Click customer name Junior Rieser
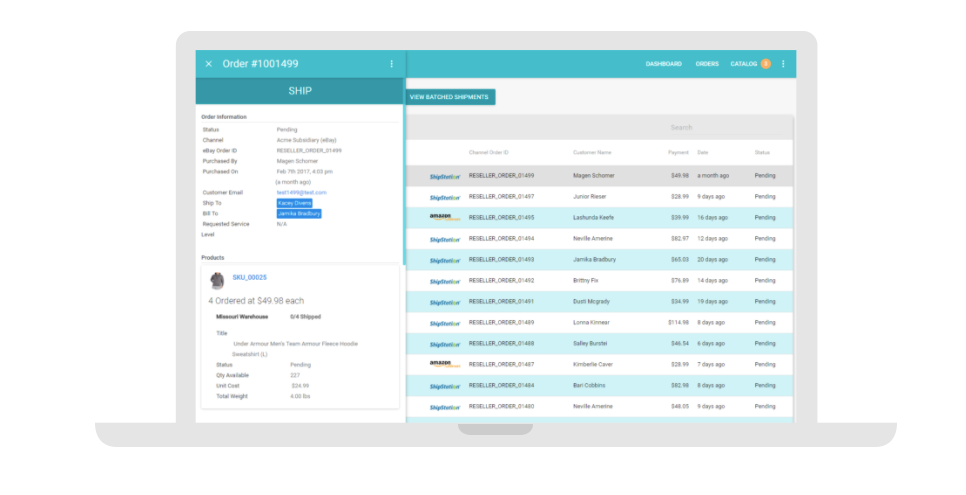966x495 pixels. pos(590,197)
